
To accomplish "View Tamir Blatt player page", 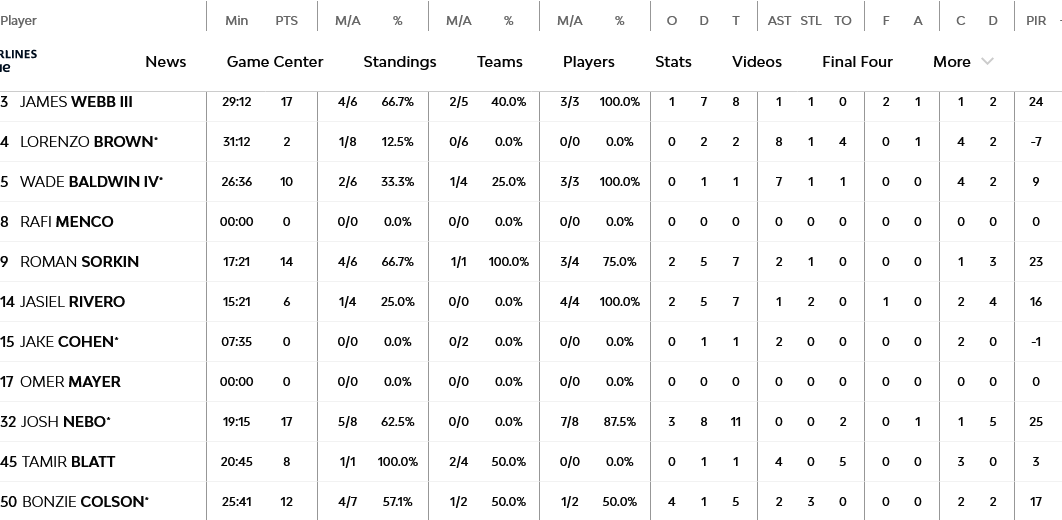I will [x=68, y=462].
